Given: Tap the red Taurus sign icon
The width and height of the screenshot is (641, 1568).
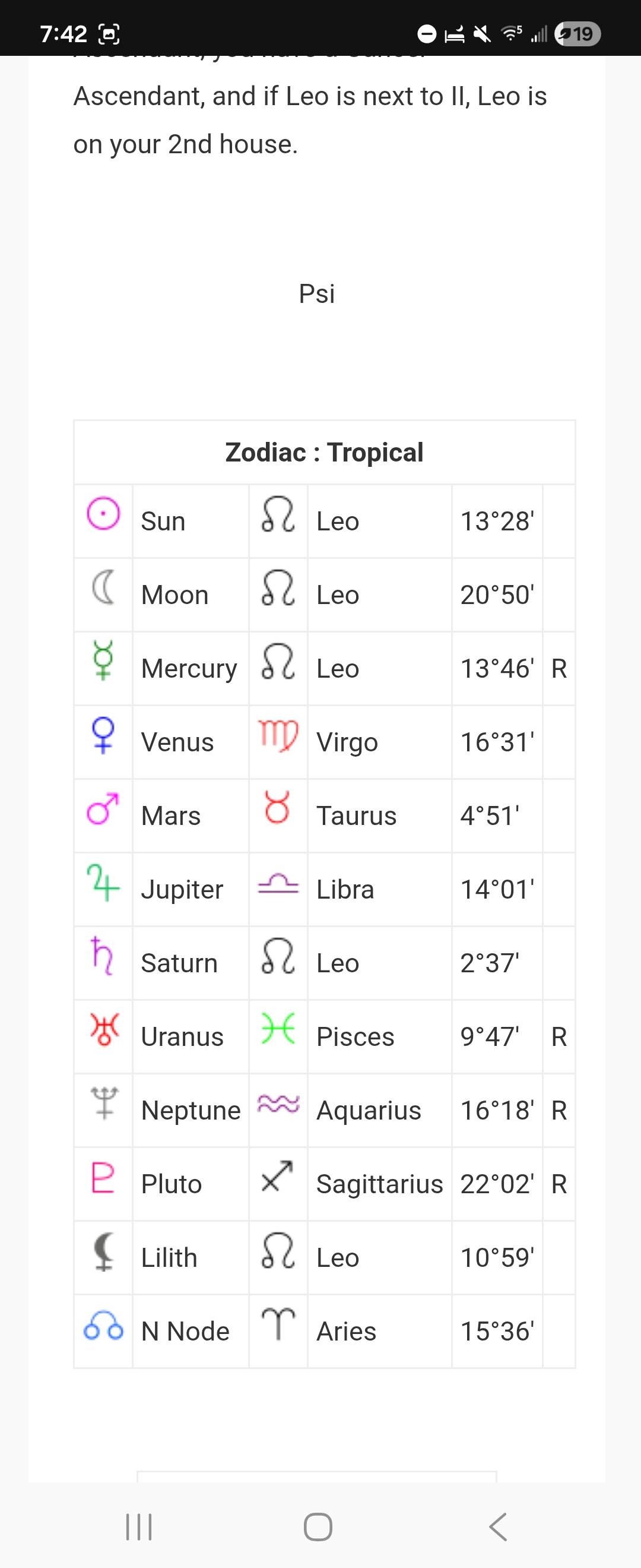Looking at the screenshot, I should tap(277, 807).
